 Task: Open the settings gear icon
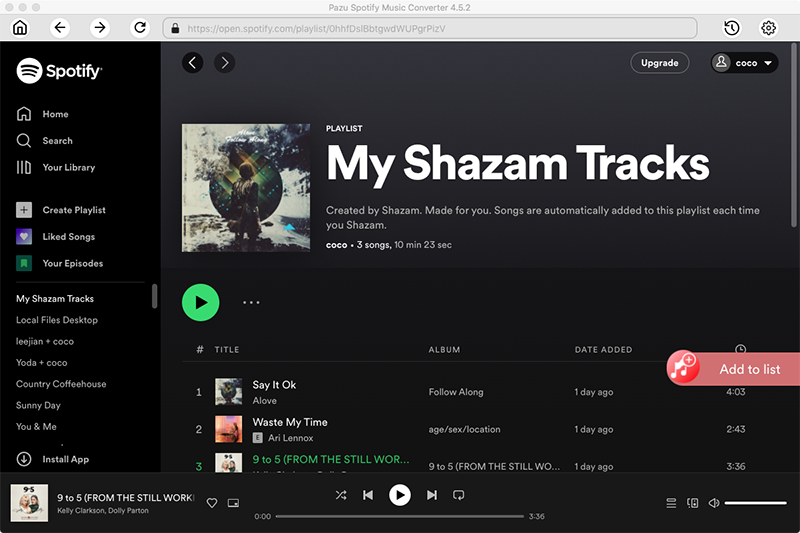pyautogui.click(x=769, y=28)
